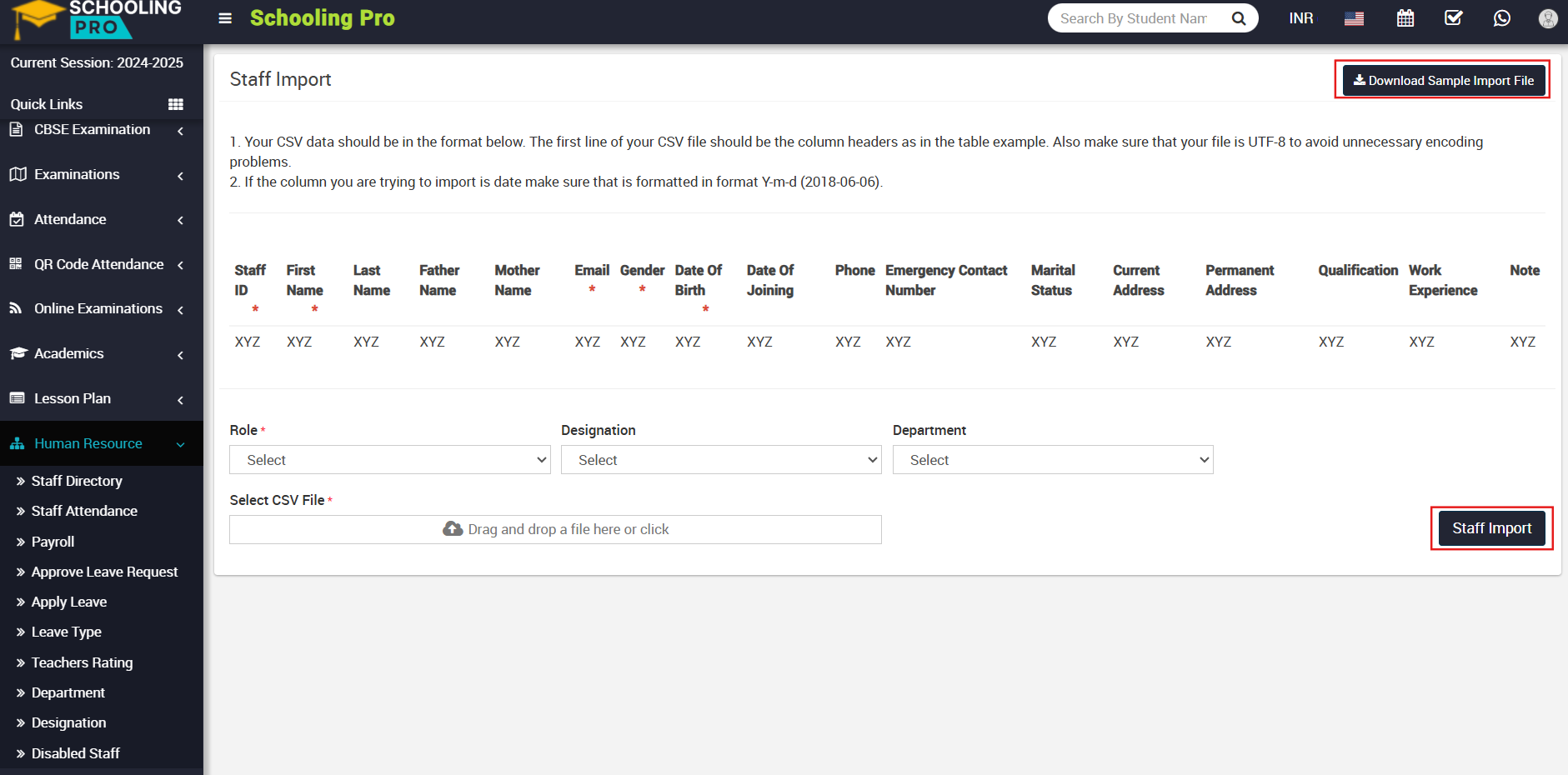Click the Quick Links grid icon
Viewport: 1568px width, 775px height.
[176, 104]
